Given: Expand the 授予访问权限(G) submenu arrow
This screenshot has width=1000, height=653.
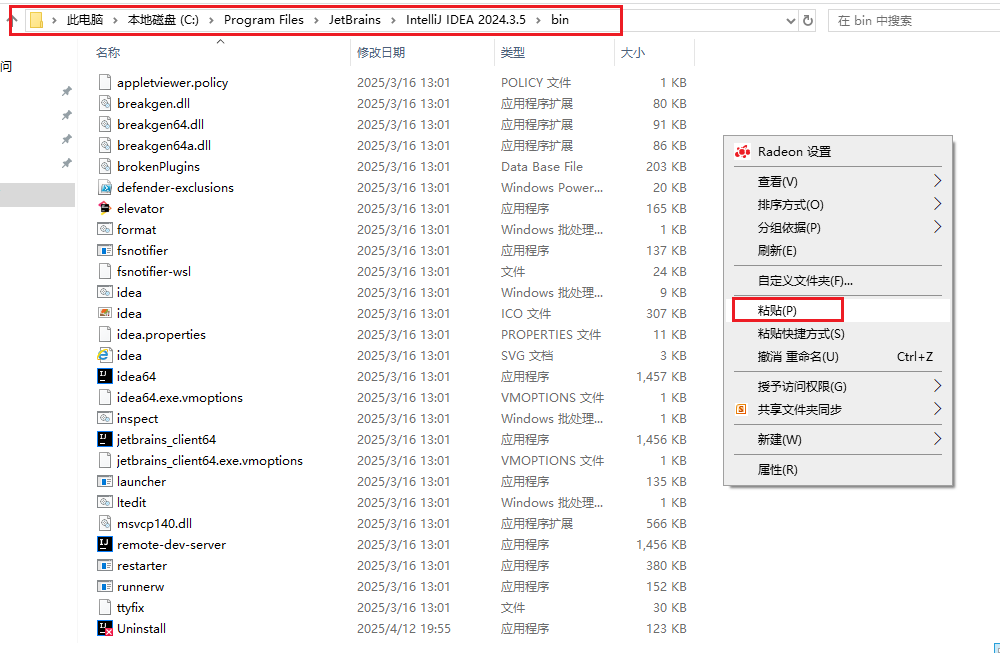Looking at the screenshot, I should point(938,386).
